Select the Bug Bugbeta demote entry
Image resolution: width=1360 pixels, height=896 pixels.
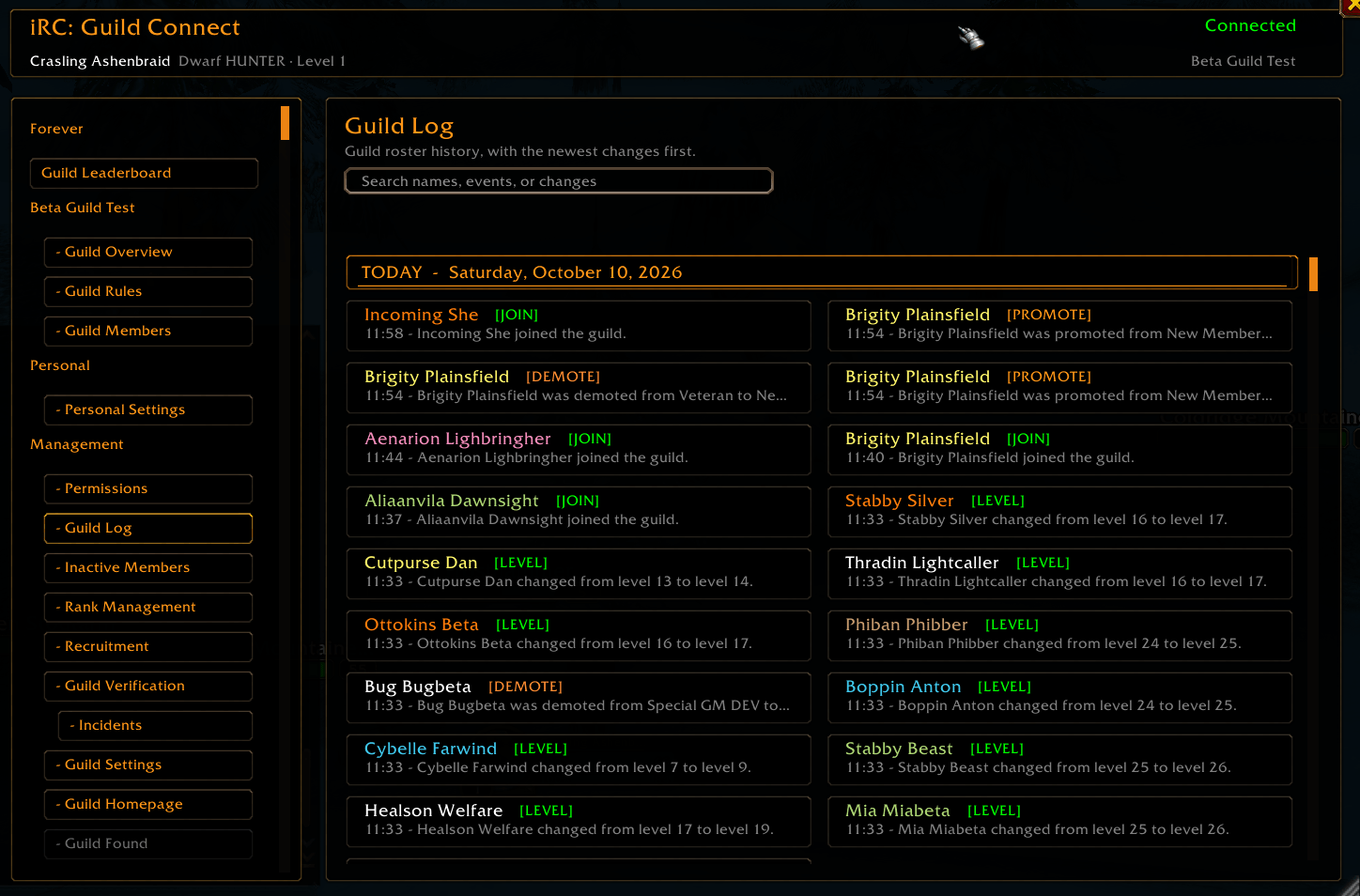579,698
